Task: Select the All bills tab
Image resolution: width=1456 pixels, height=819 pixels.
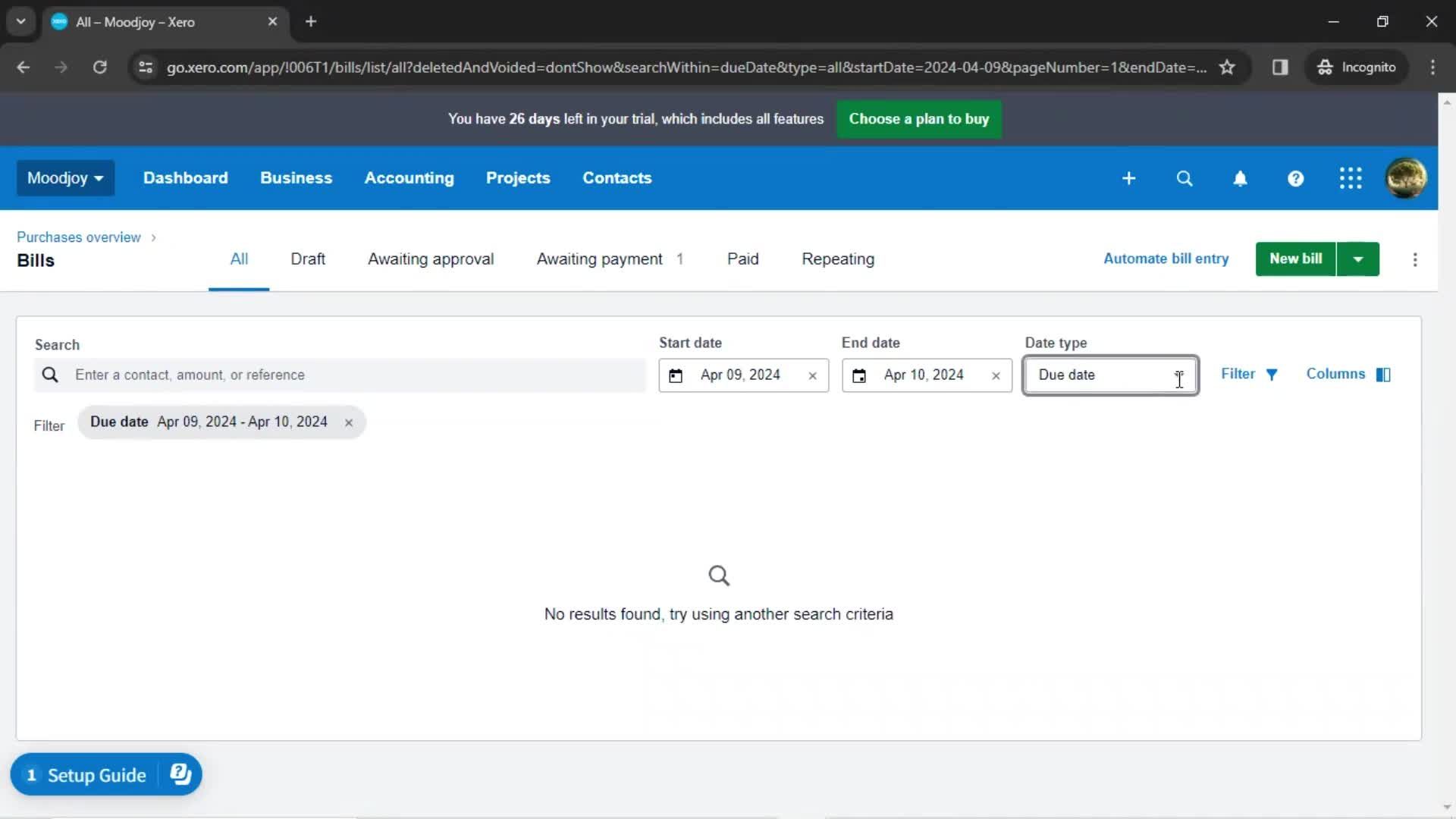Action: point(239,259)
